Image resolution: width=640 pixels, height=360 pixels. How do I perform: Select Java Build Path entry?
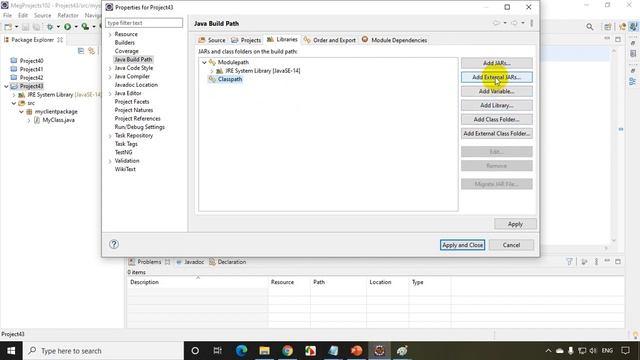pyautogui.click(x=133, y=60)
